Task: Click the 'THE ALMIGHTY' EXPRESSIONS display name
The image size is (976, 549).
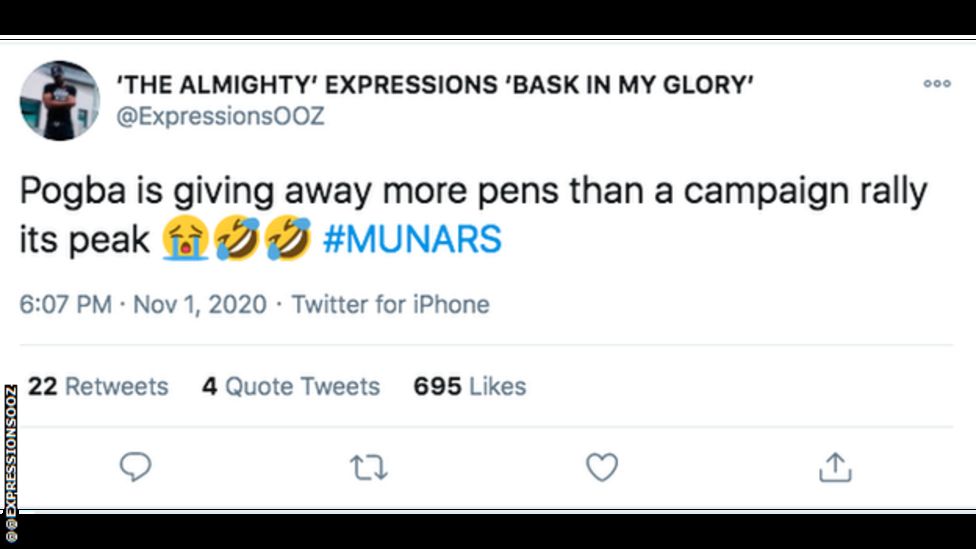Action: coord(436,85)
